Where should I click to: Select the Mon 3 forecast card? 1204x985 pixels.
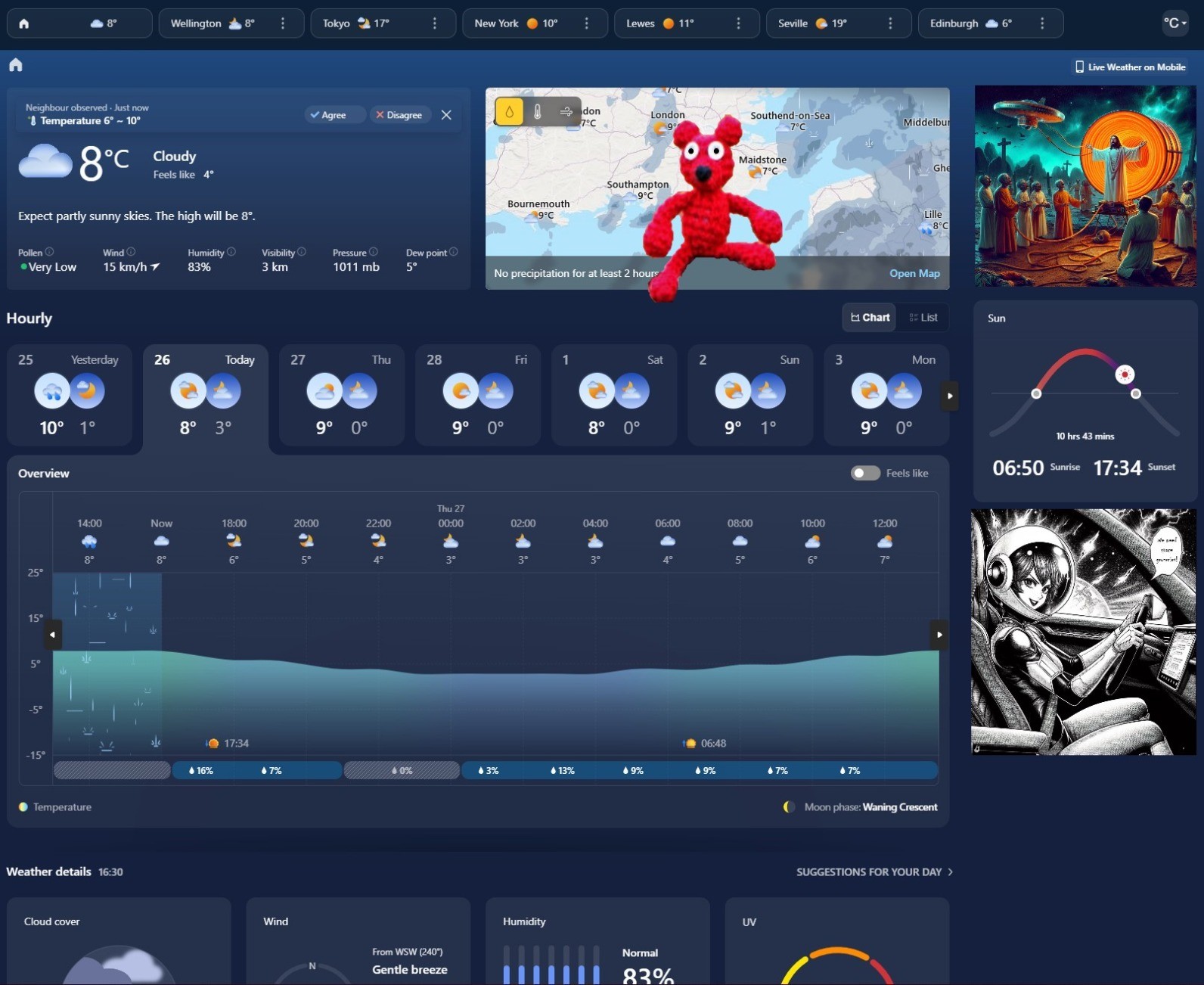886,395
